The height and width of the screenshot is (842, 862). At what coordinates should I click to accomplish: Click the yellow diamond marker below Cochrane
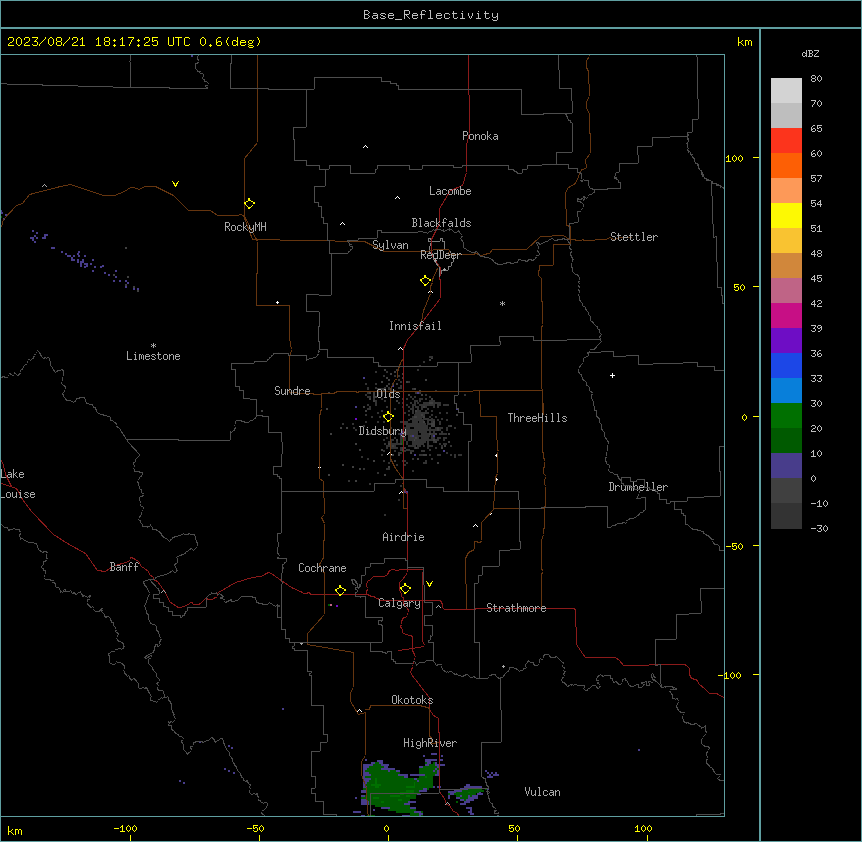pos(340,590)
